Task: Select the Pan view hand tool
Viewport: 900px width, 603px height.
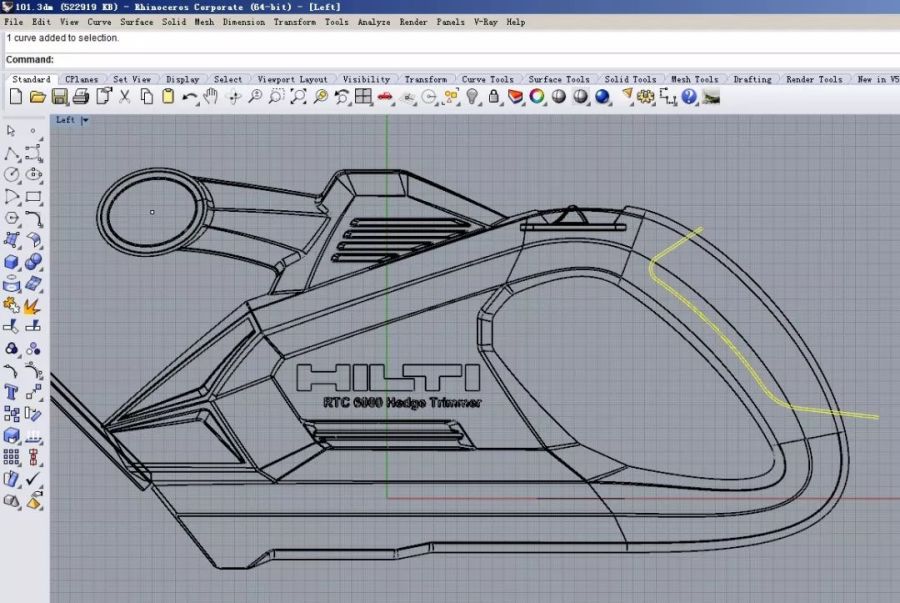Action: 211,97
